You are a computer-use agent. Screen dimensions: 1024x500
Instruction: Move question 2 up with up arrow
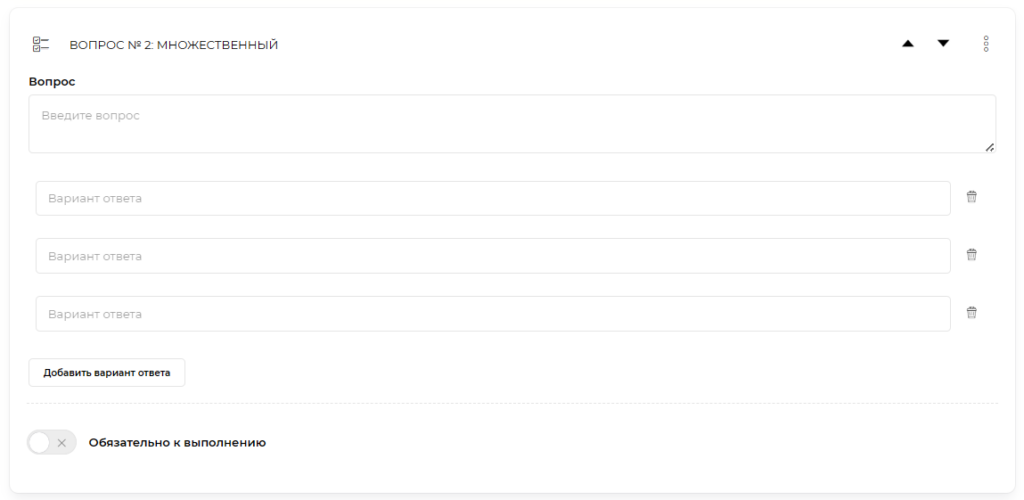click(908, 44)
